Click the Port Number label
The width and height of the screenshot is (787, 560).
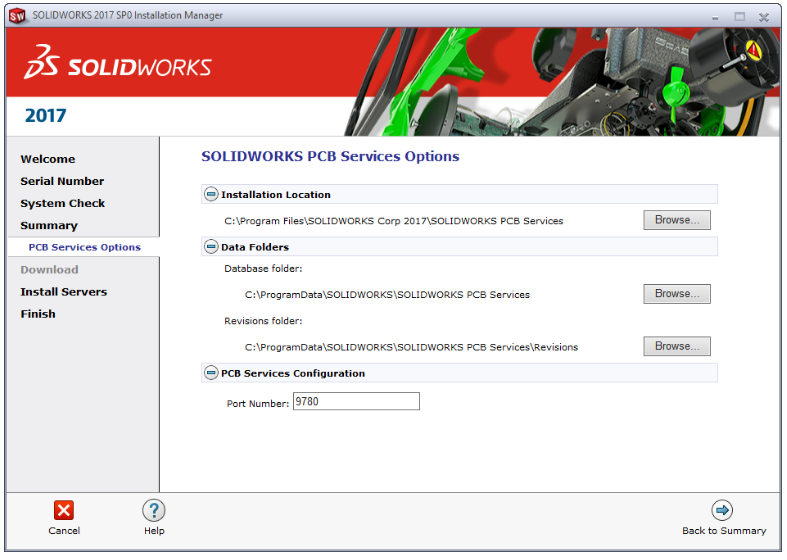tap(257, 403)
